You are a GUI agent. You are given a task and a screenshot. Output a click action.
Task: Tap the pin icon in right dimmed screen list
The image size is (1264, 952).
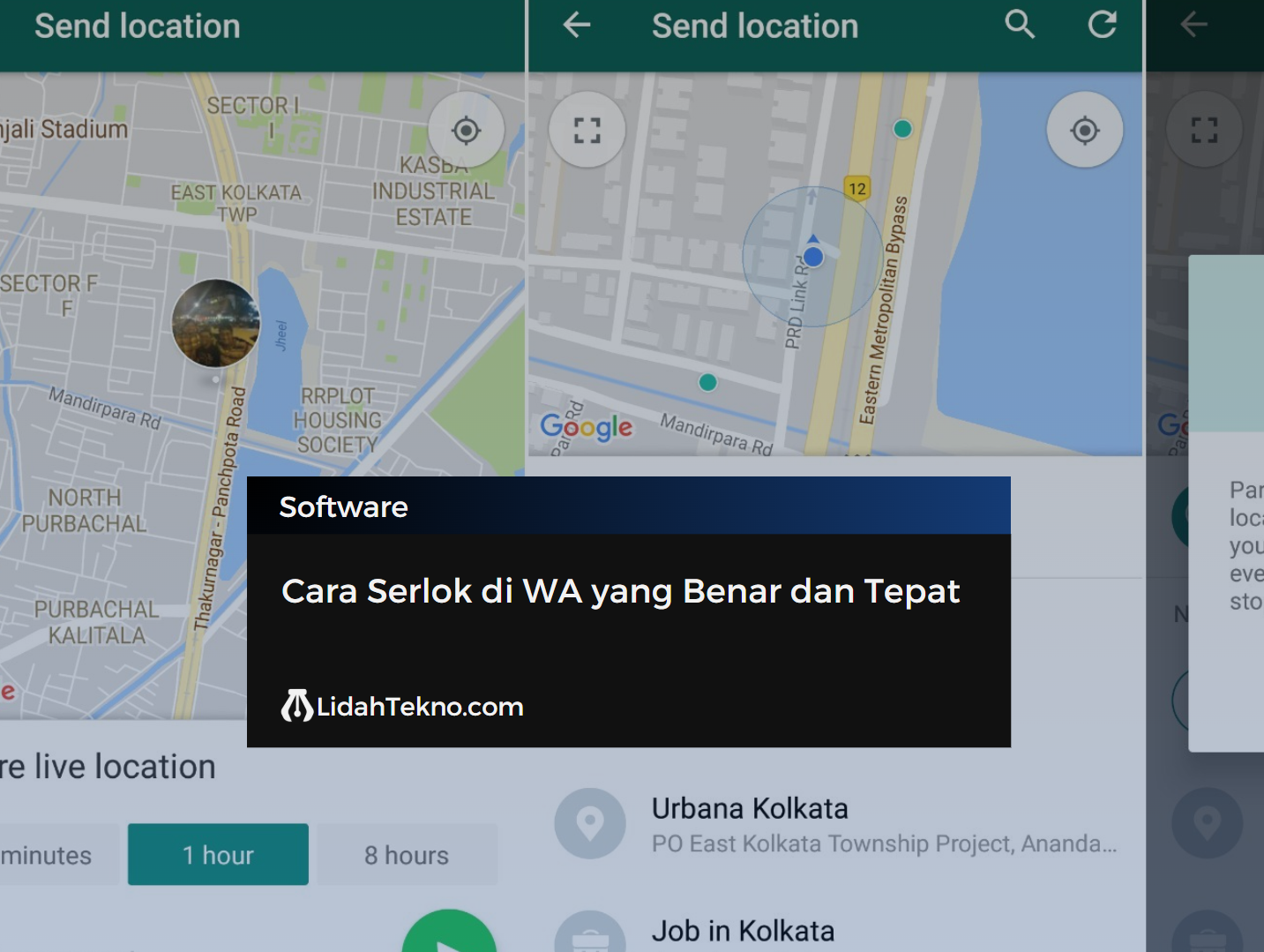pyautogui.click(x=1208, y=823)
